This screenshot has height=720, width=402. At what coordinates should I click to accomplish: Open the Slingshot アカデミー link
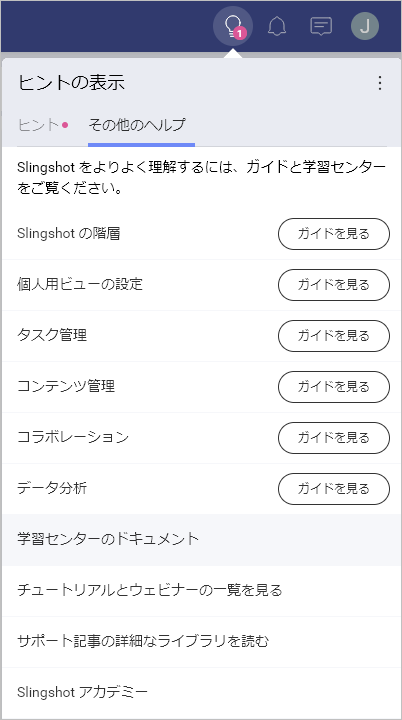pos(82,692)
